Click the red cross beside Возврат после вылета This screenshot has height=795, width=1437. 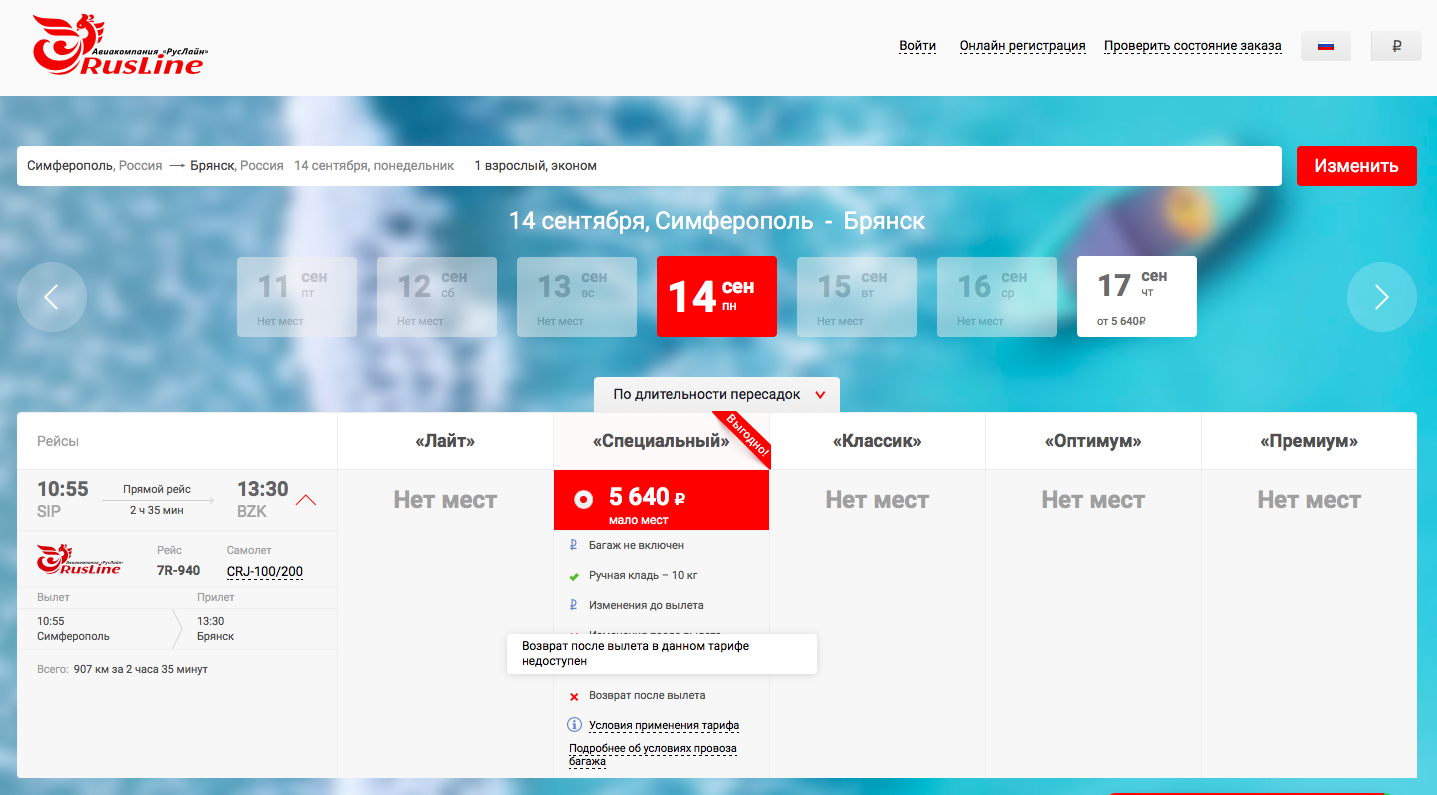click(574, 696)
